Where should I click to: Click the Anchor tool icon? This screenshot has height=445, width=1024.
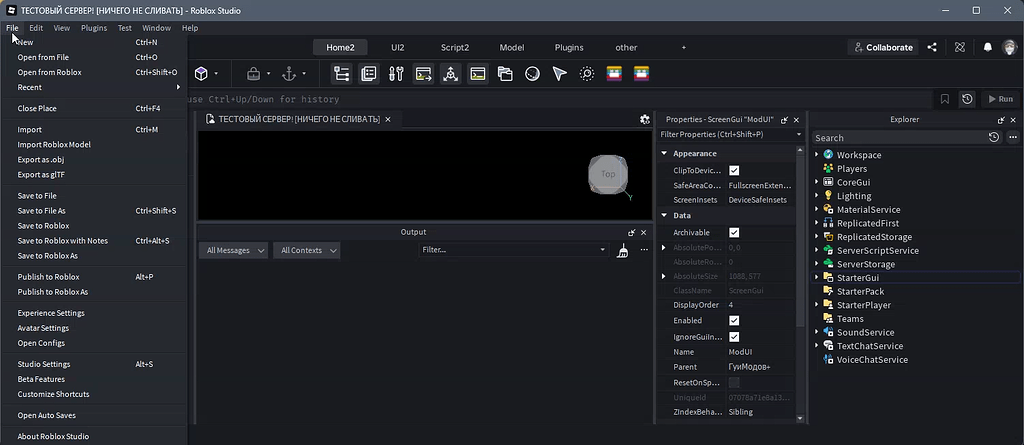pos(289,74)
